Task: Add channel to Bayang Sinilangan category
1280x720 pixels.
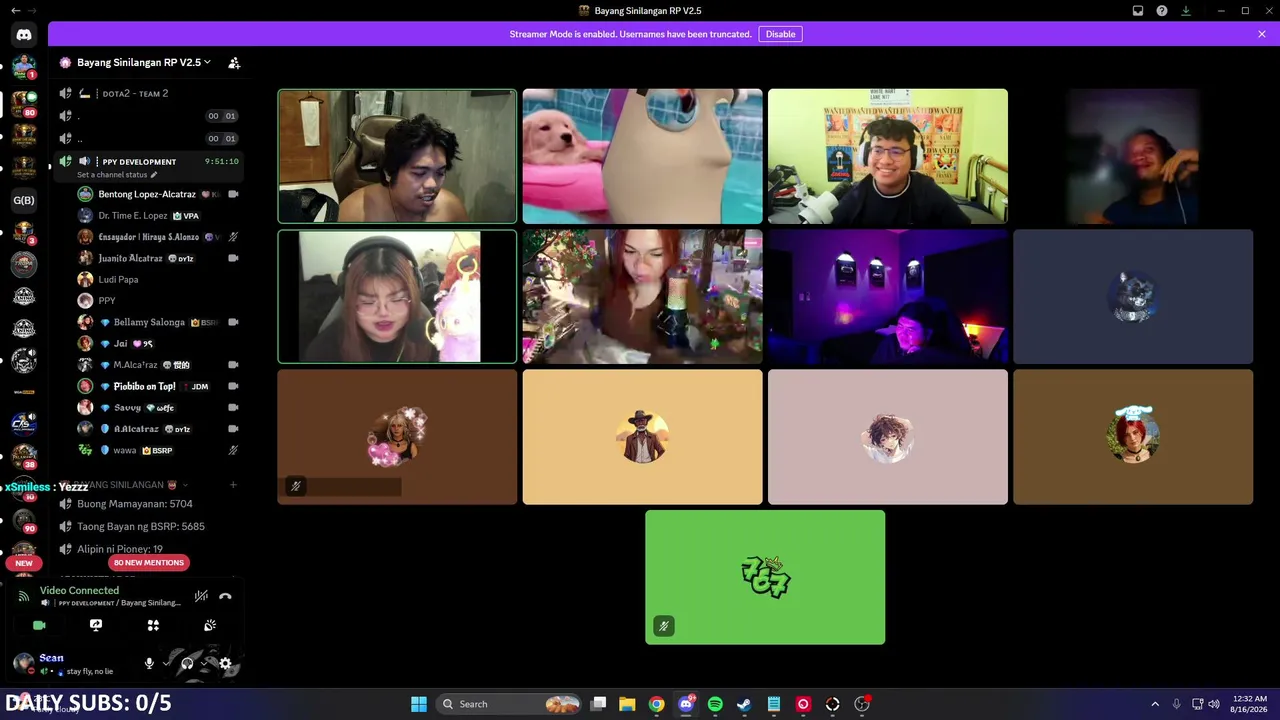Action: pyautogui.click(x=233, y=485)
